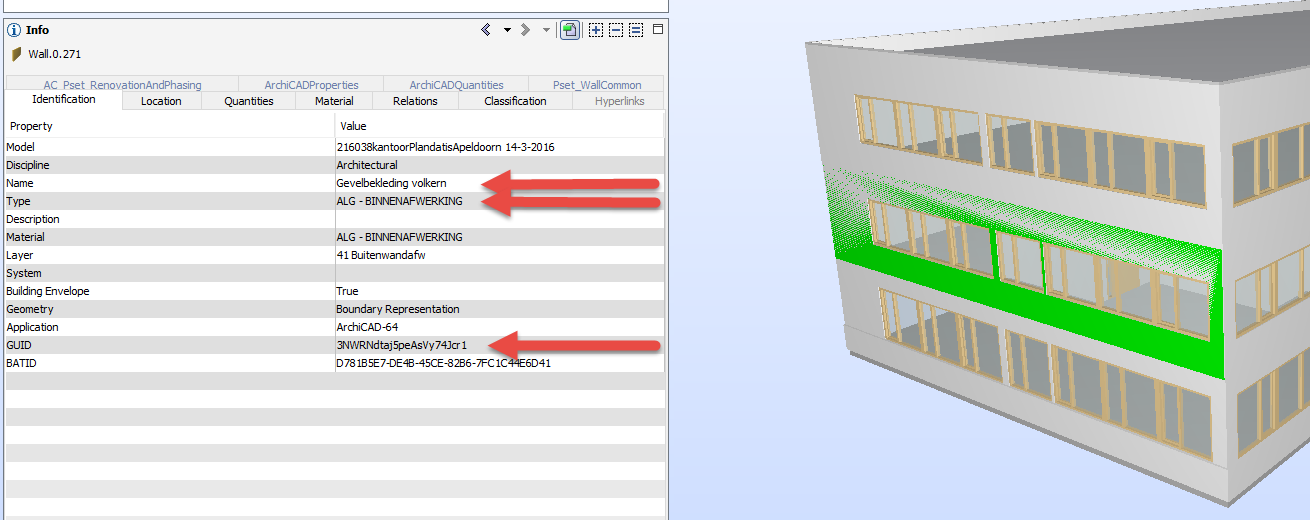This screenshot has height=520, width=1310.
Task: Open the Quantities tab
Action: point(248,101)
